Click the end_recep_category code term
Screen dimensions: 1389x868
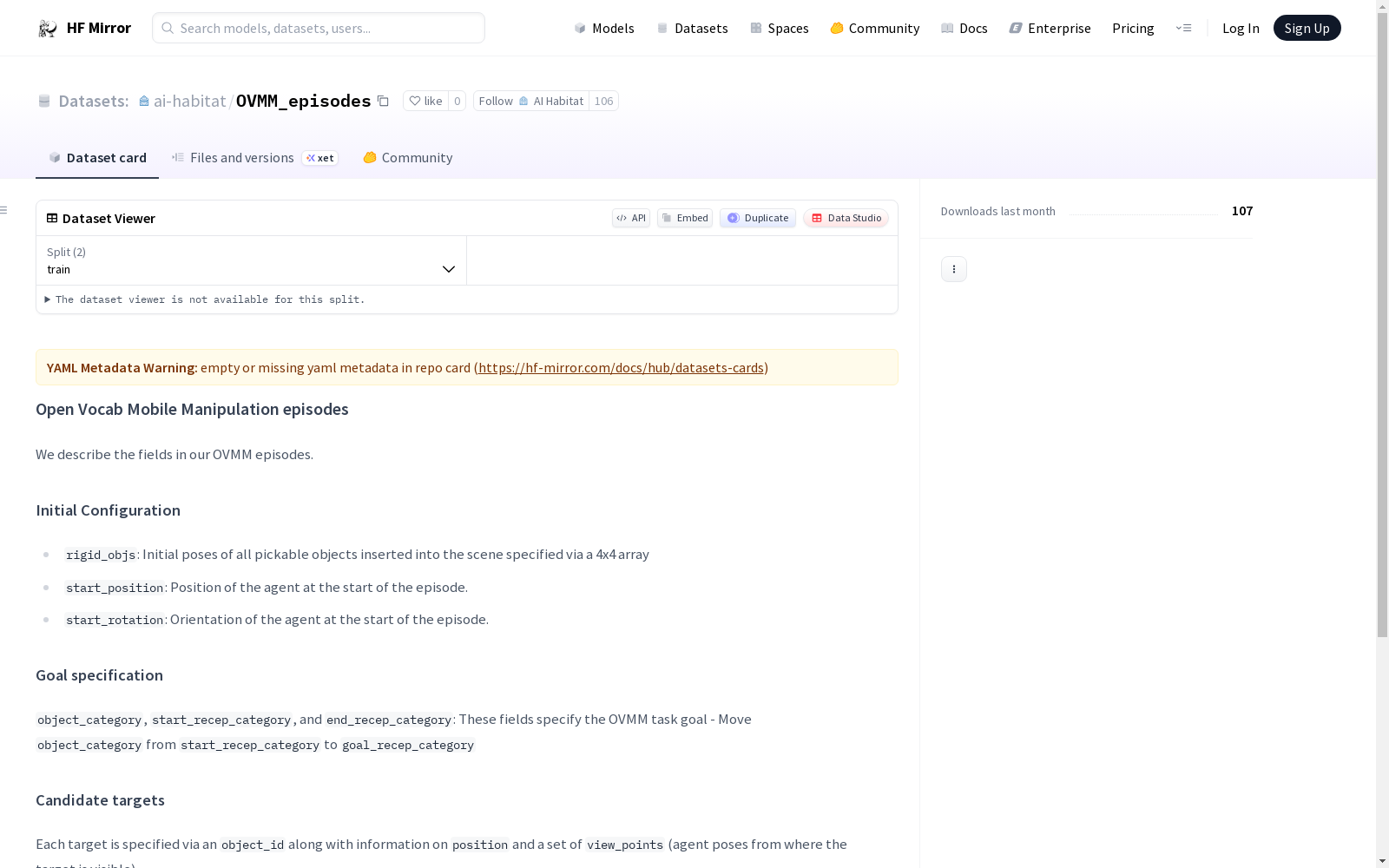[389, 720]
